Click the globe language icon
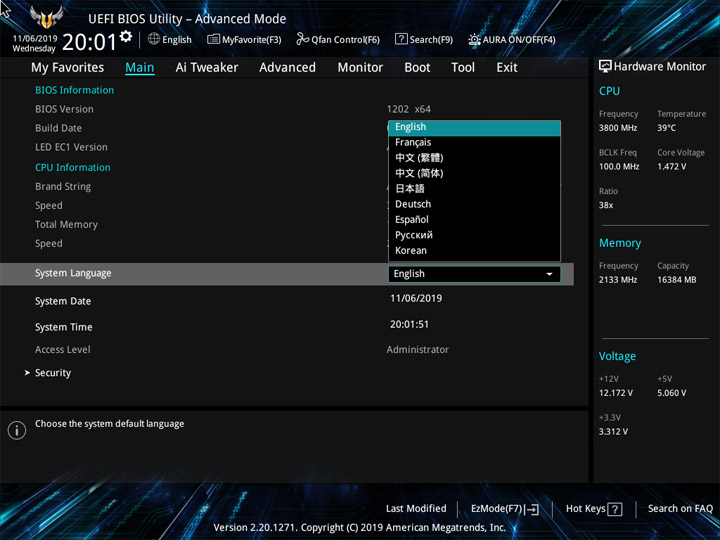The width and height of the screenshot is (720, 540). point(154,39)
